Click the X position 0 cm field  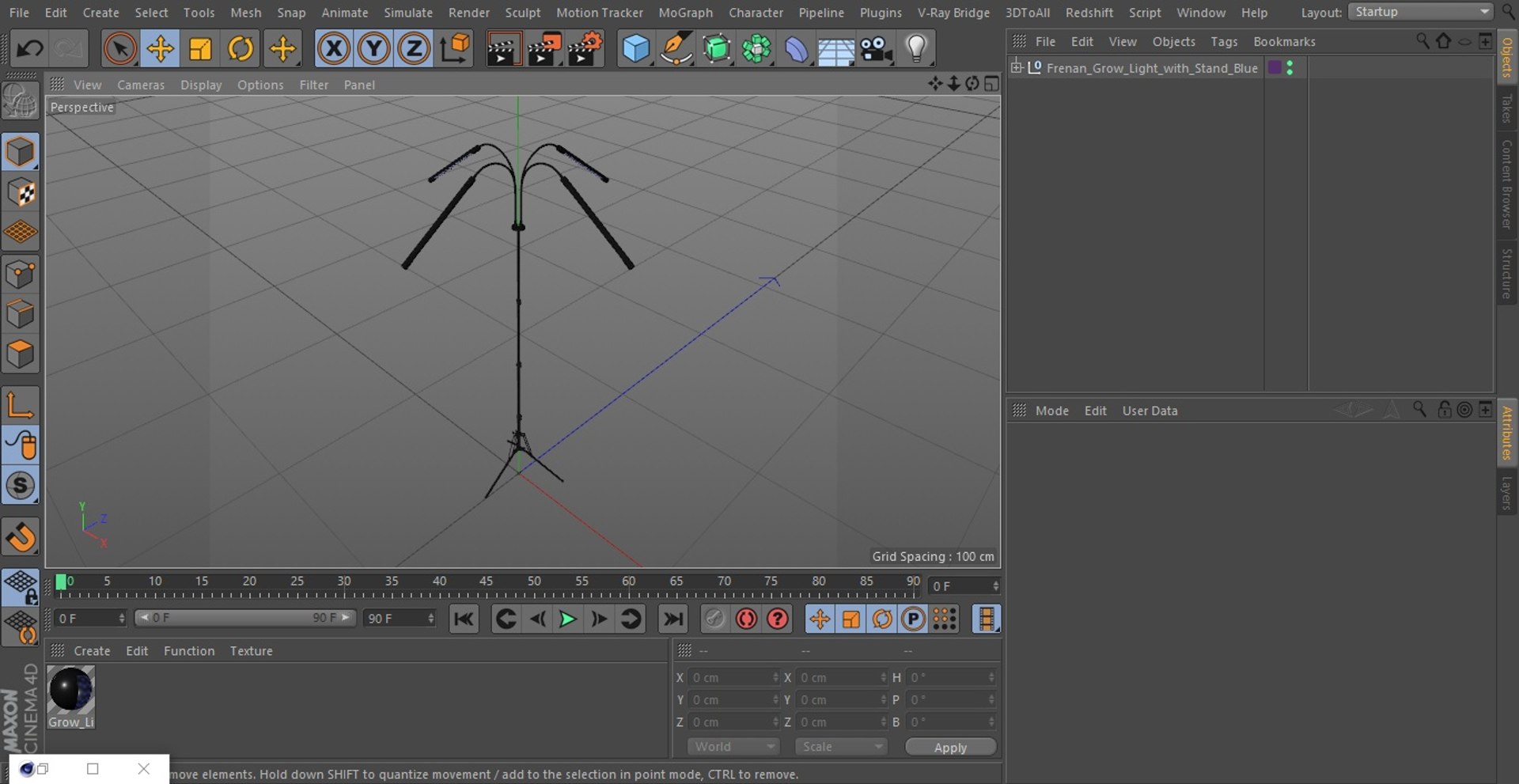pyautogui.click(x=733, y=677)
